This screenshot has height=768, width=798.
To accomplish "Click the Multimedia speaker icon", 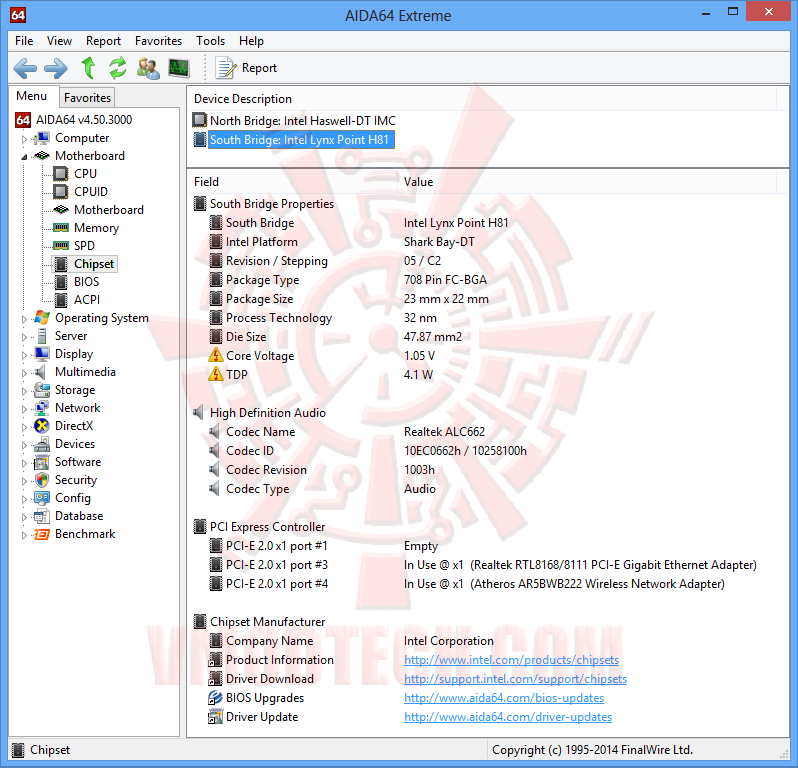I will [x=41, y=372].
